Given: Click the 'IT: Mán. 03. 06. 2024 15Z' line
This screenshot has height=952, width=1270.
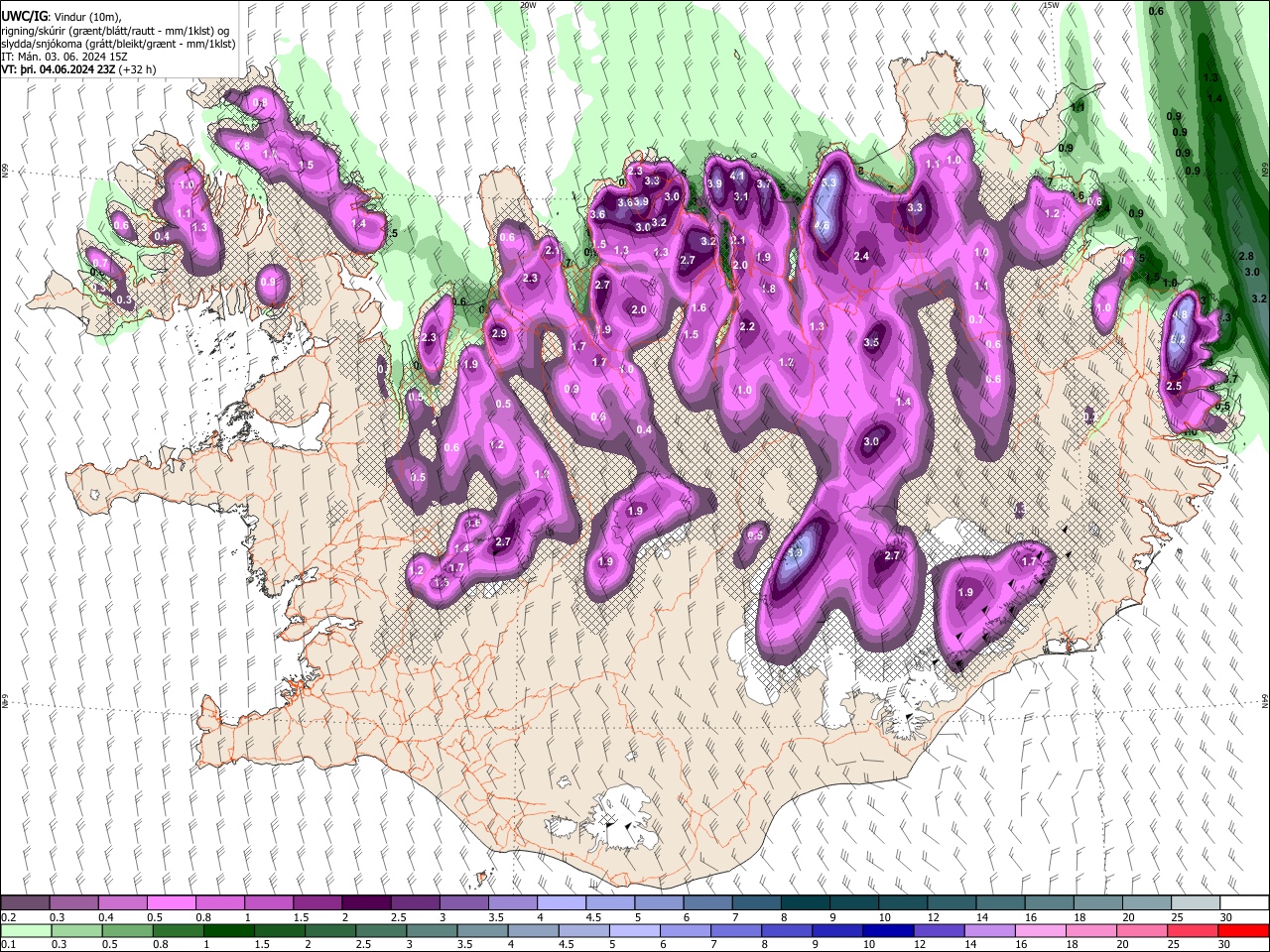Looking at the screenshot, I should click(x=64, y=57).
